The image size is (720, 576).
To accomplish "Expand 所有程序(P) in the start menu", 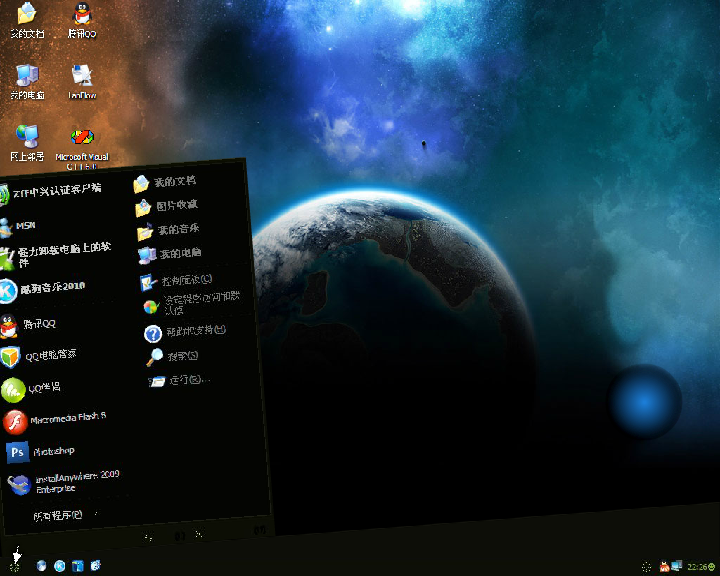I will coord(59,515).
